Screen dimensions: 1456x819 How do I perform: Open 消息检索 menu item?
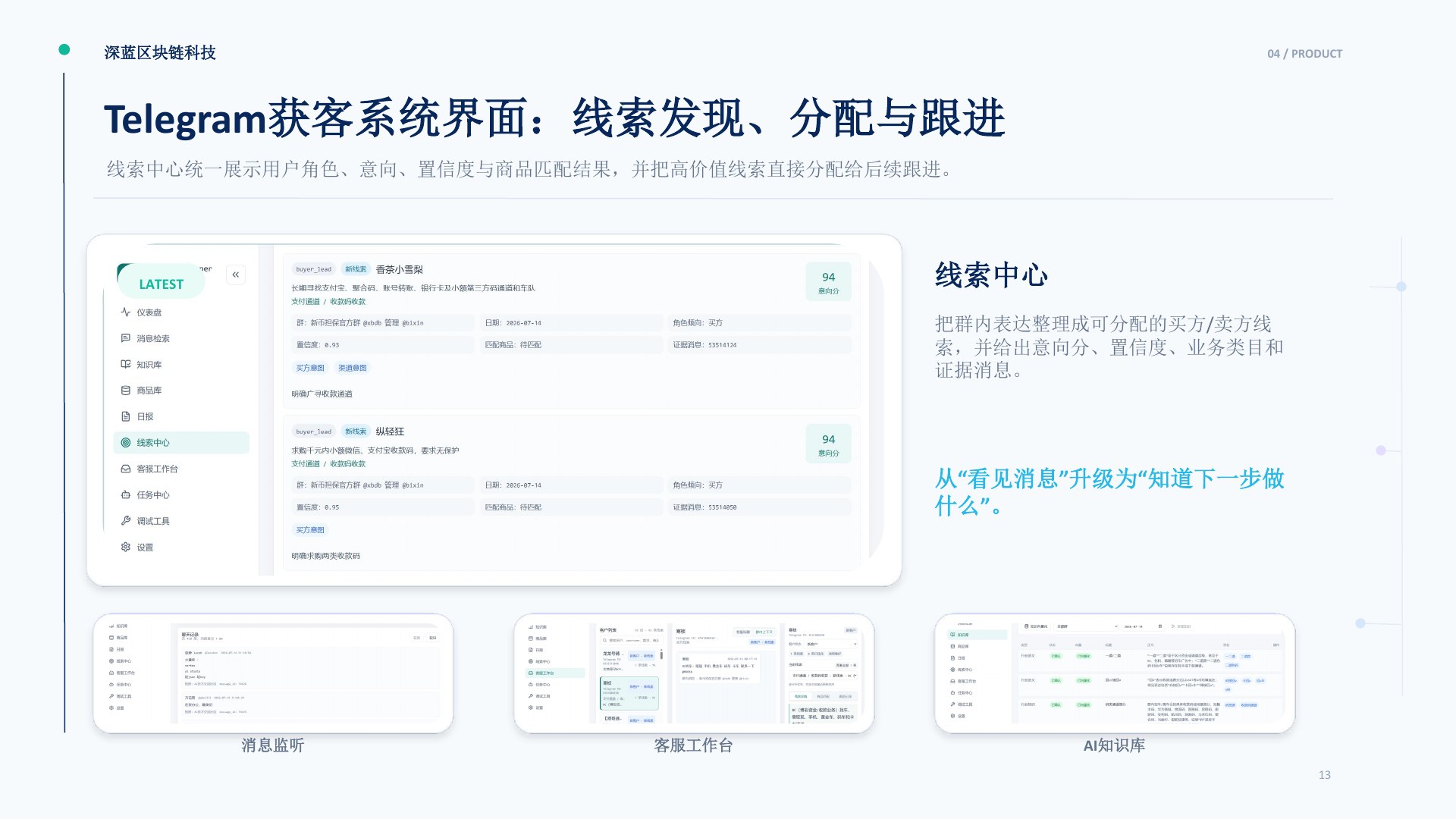(180, 338)
